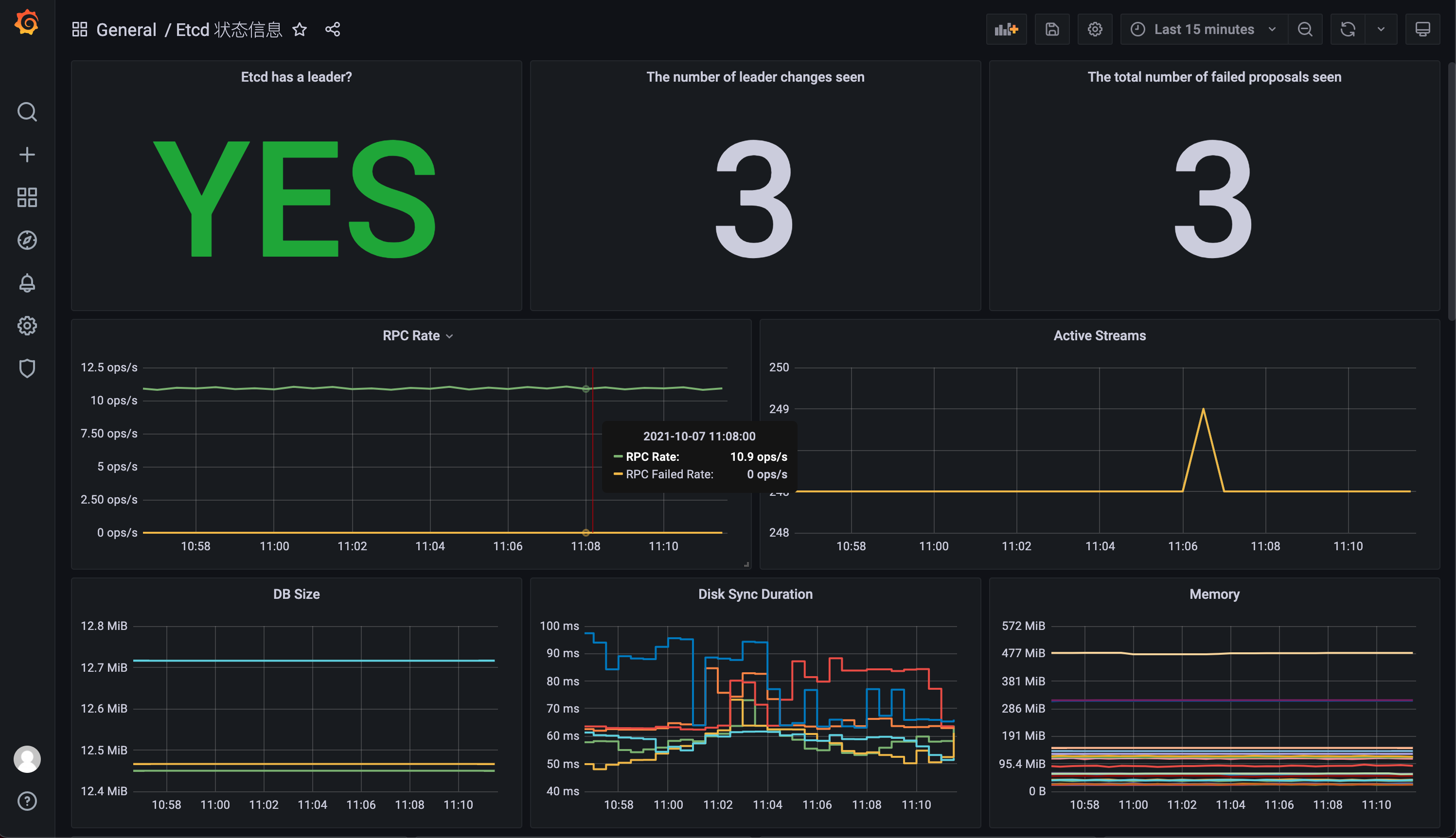Click the 100 ms axis label in Disk Sync

(559, 626)
